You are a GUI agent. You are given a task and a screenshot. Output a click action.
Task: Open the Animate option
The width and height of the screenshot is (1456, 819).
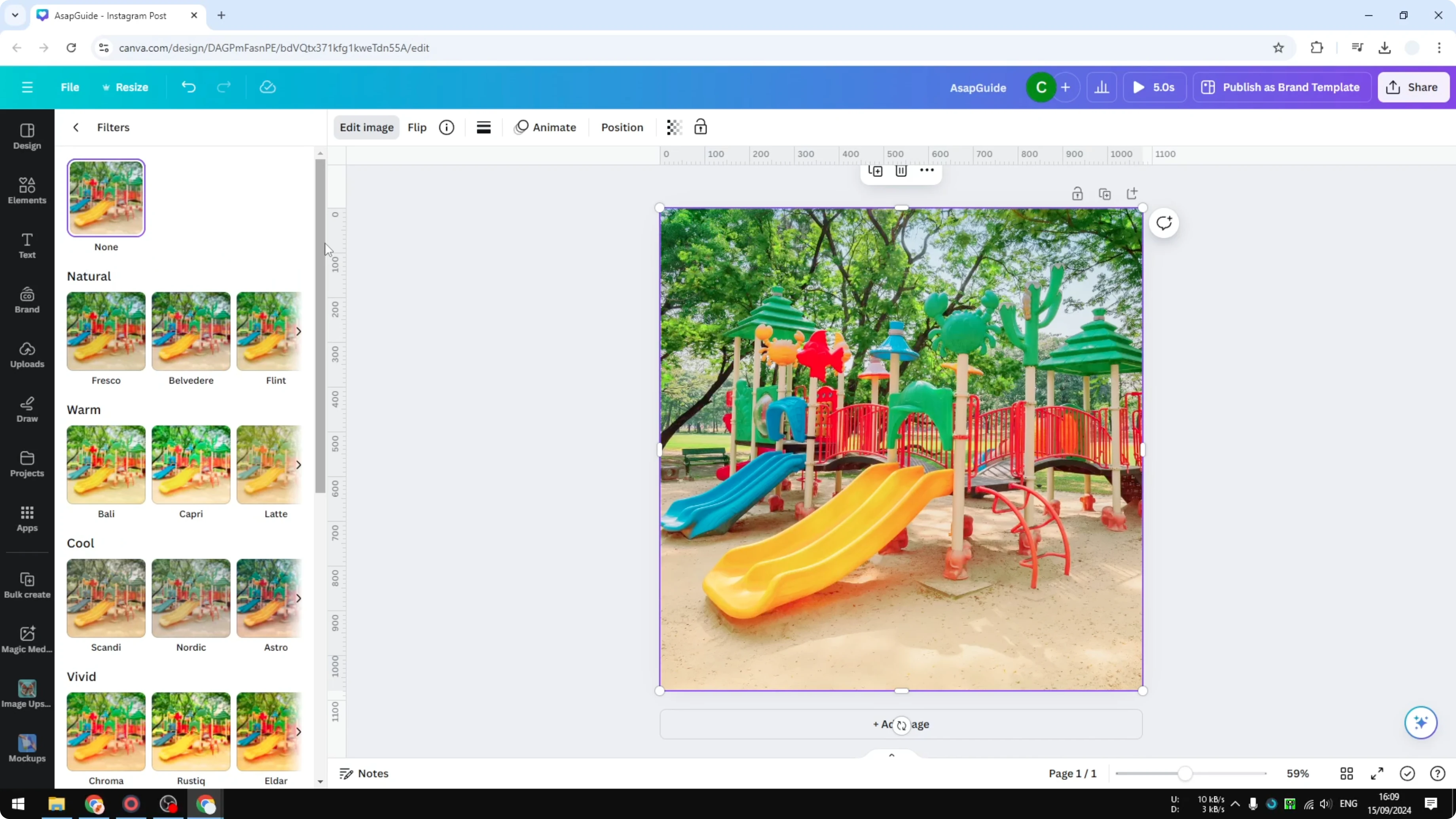coord(545,127)
